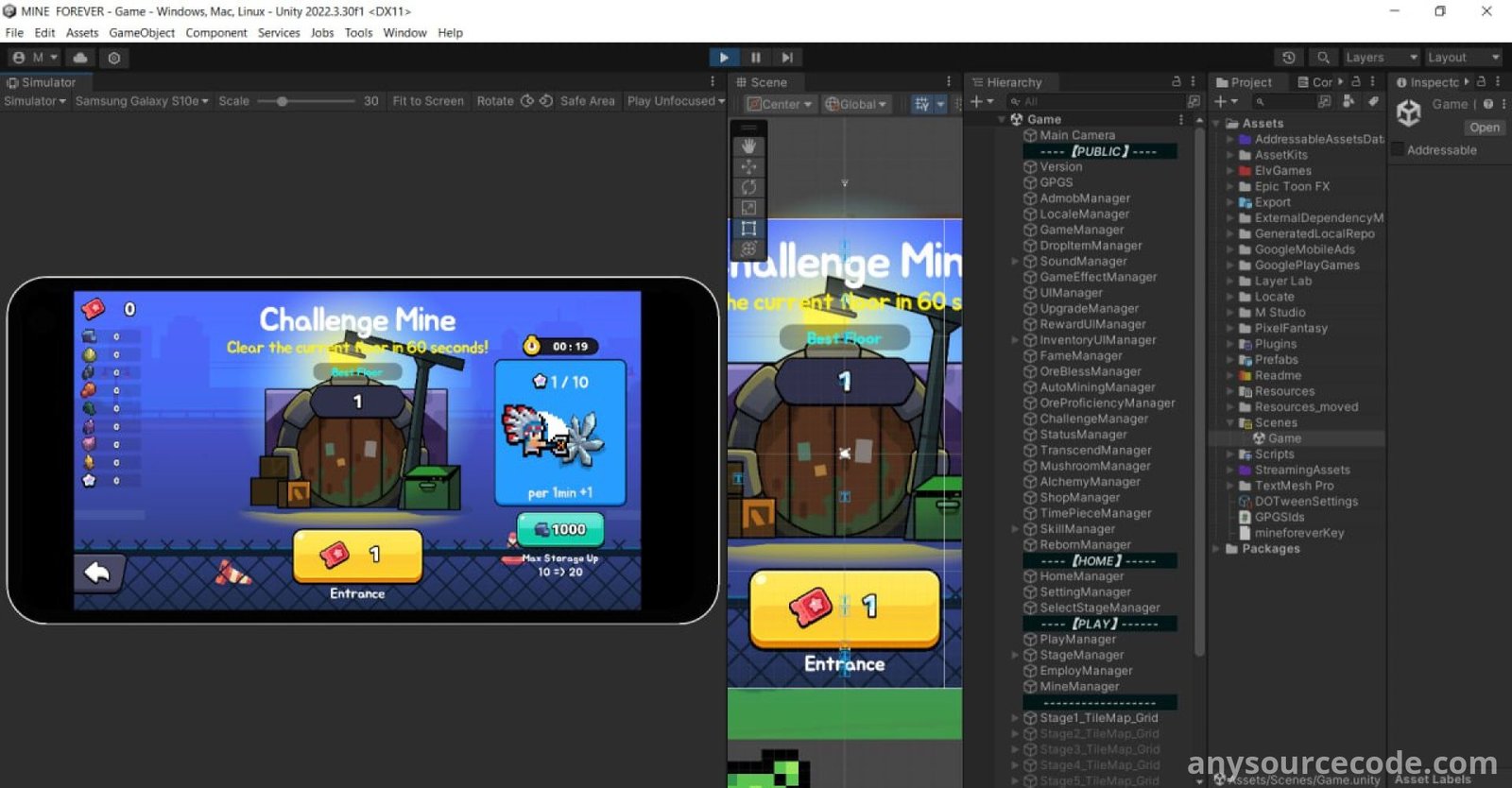Open the Center pivot mode dropdown

click(780, 104)
